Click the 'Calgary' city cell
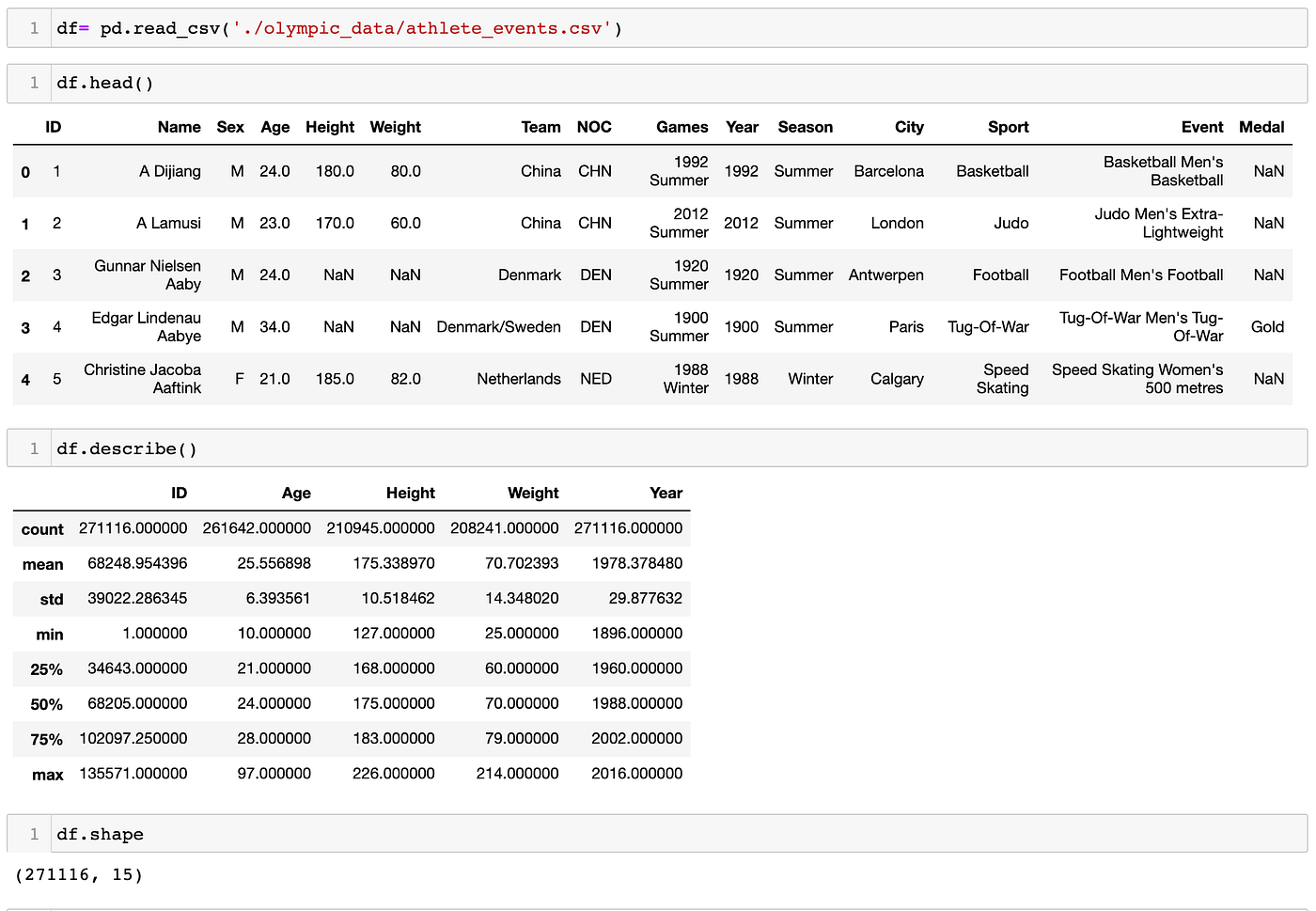The image size is (1316, 911). click(897, 378)
